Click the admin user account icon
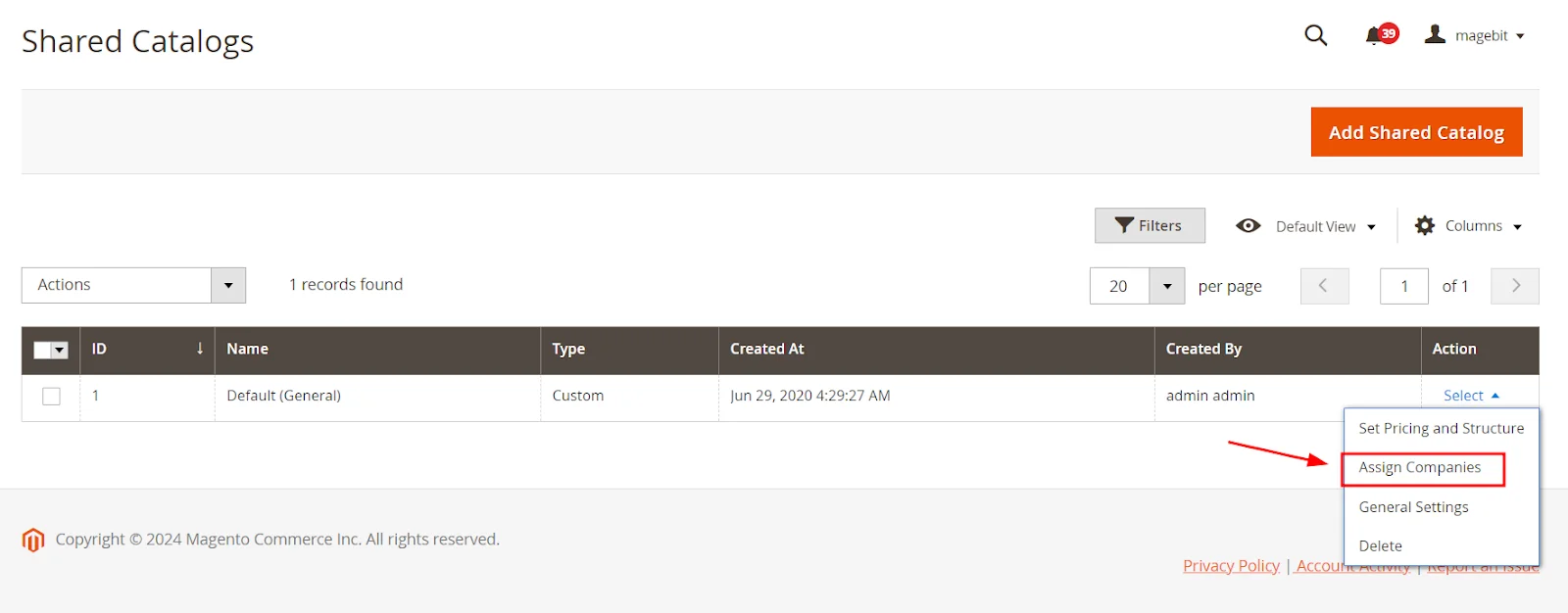Viewport: 1568px width, 613px height. tap(1435, 33)
